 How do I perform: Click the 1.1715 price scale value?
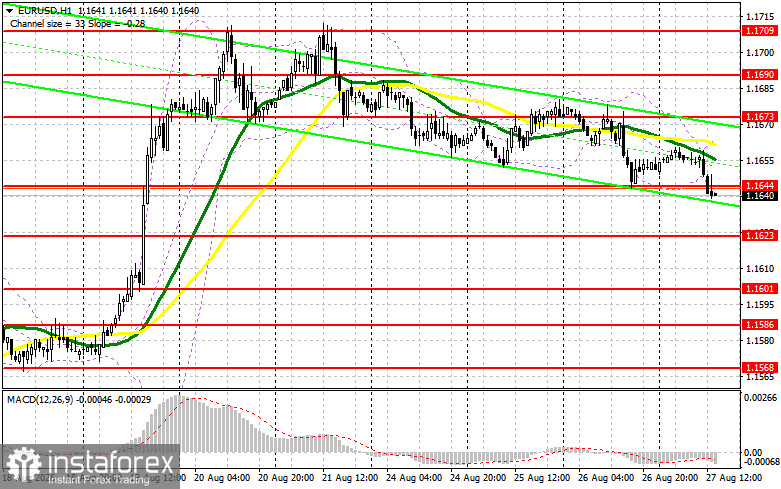click(x=760, y=17)
